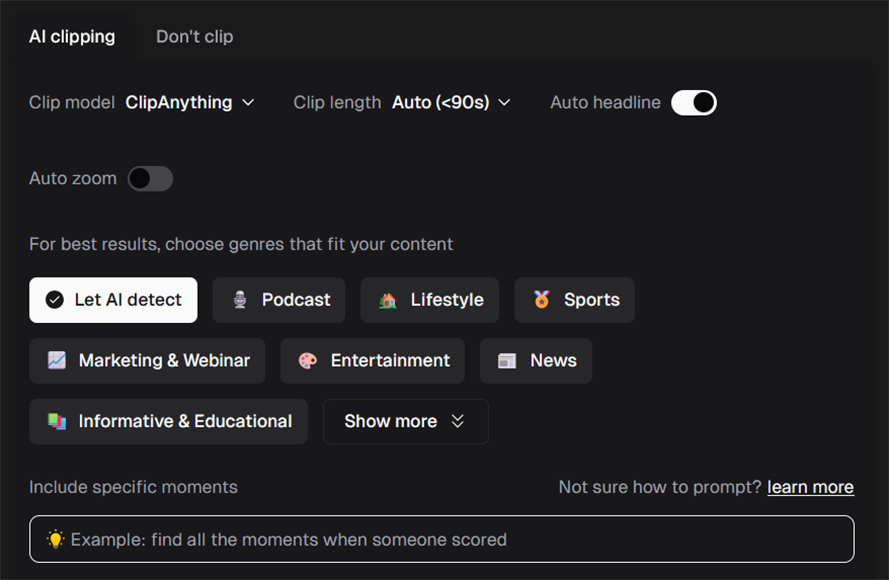Image resolution: width=889 pixels, height=580 pixels.
Task: Click the chevron beside Auto (<90s)
Action: [504, 103]
